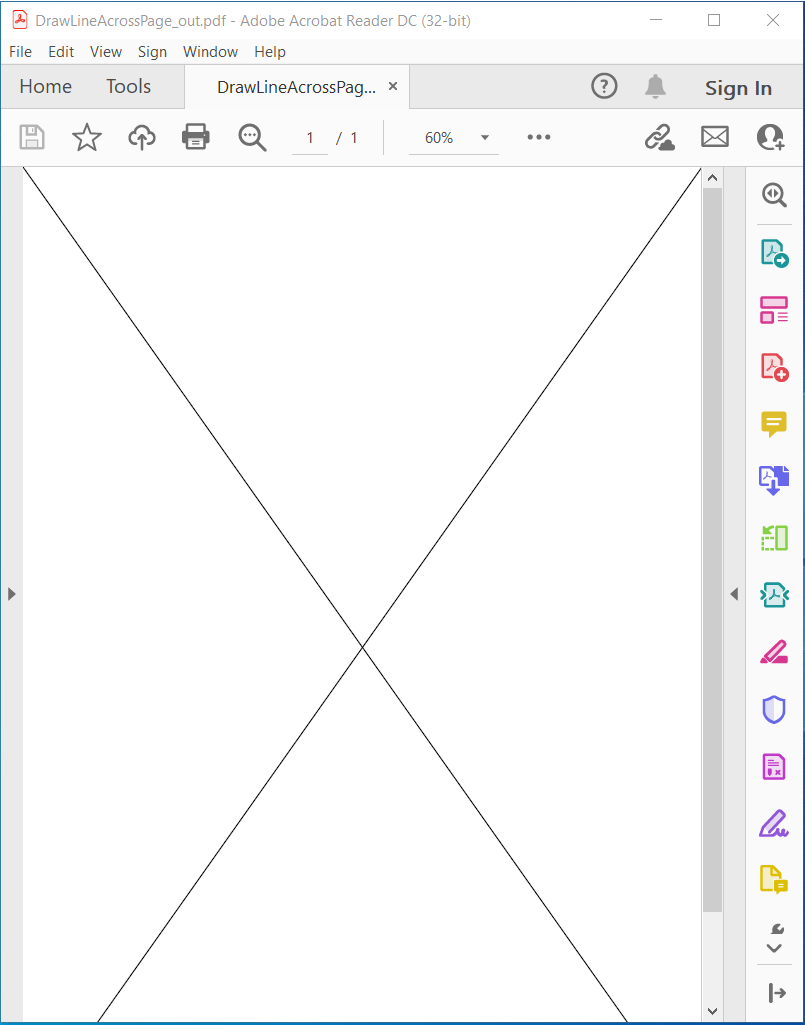Image resolution: width=805 pixels, height=1025 pixels.
Task: Open the Create PDF tool
Action: 773,367
